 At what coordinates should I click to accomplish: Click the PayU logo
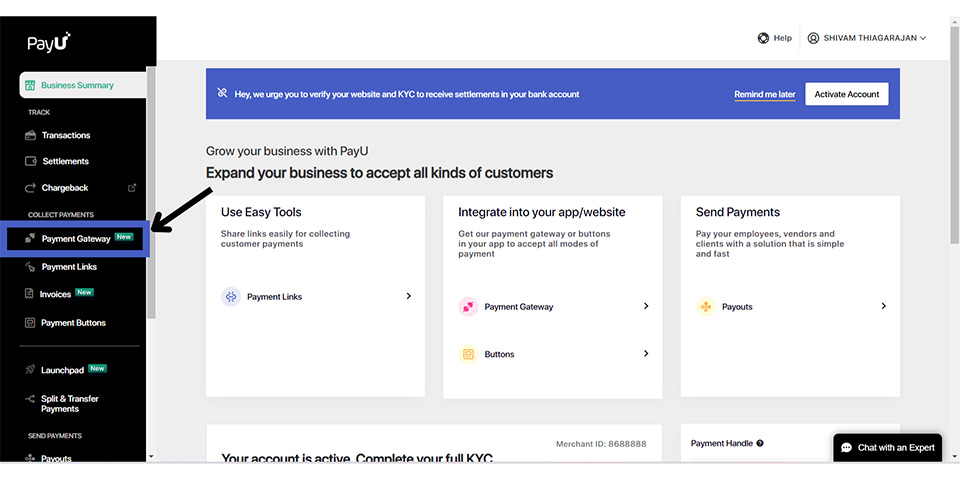[x=48, y=42]
